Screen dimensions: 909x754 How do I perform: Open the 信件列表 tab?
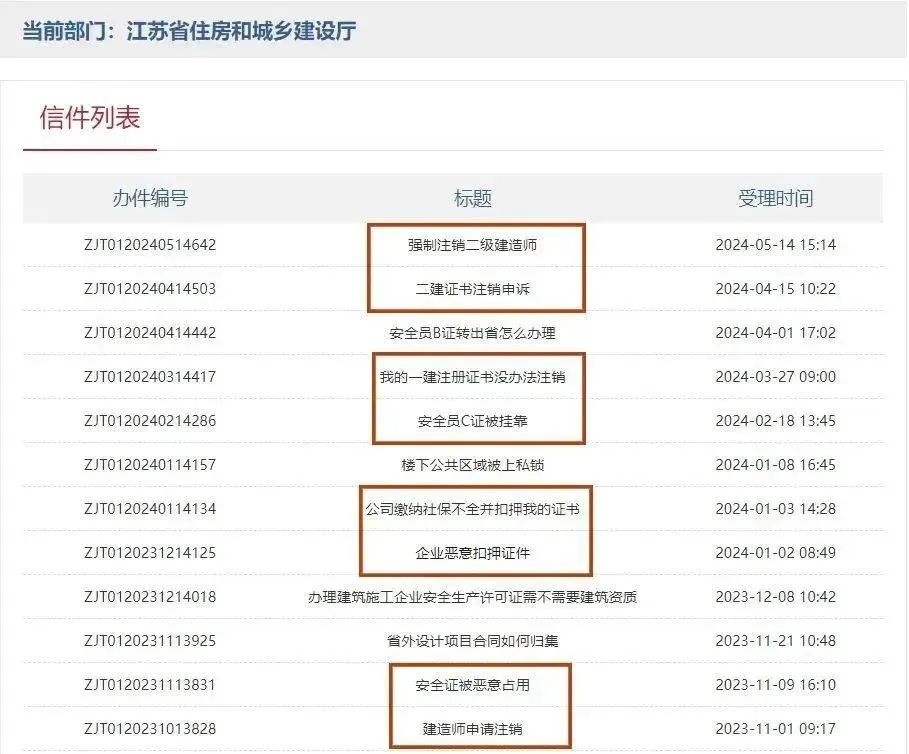coord(90,118)
